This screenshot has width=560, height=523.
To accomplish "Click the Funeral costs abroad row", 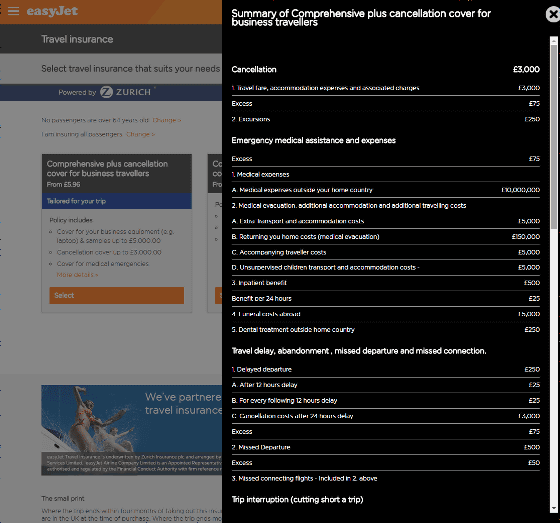I will (x=386, y=314).
